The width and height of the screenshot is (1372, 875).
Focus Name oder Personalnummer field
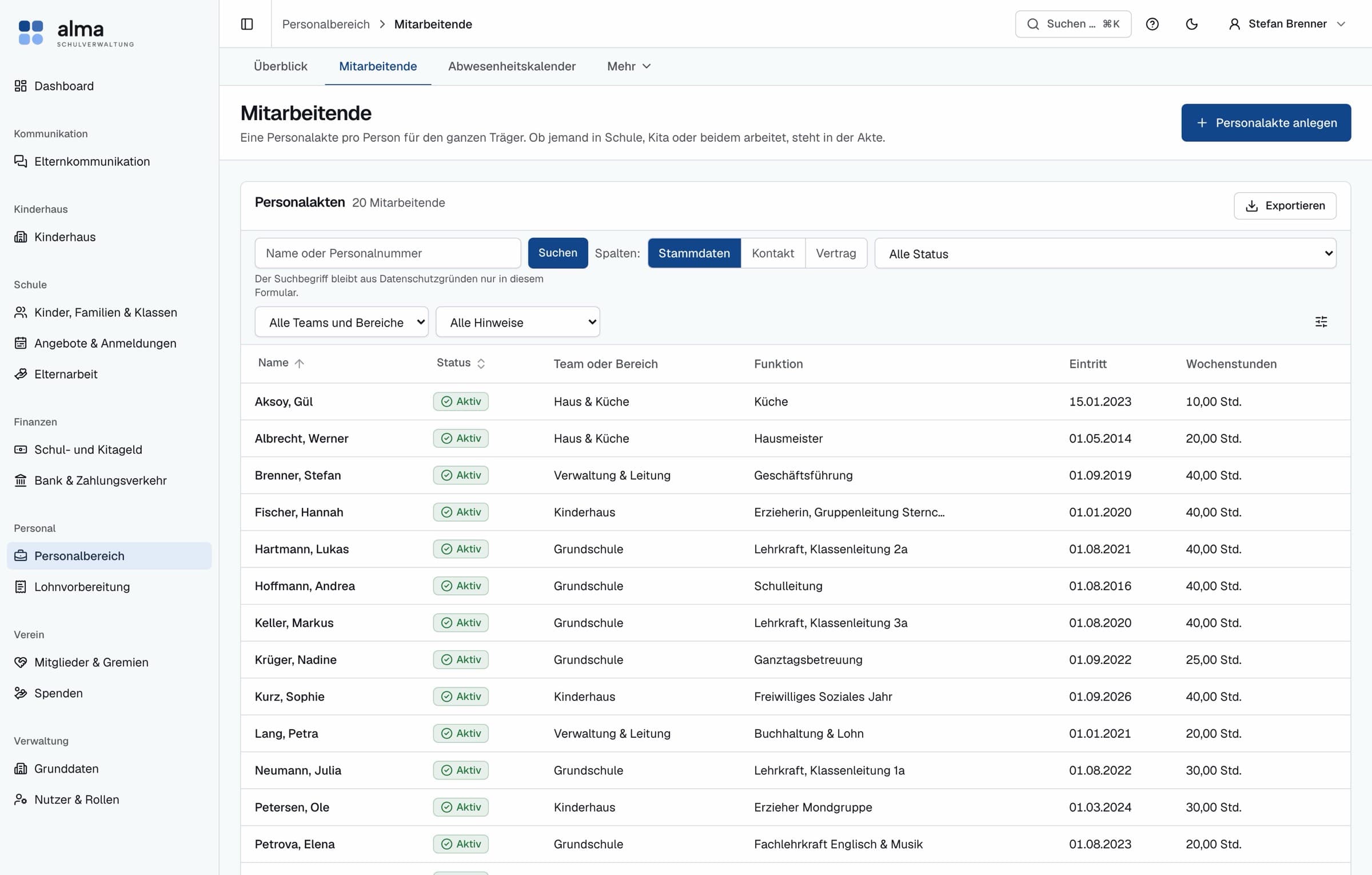[388, 253]
